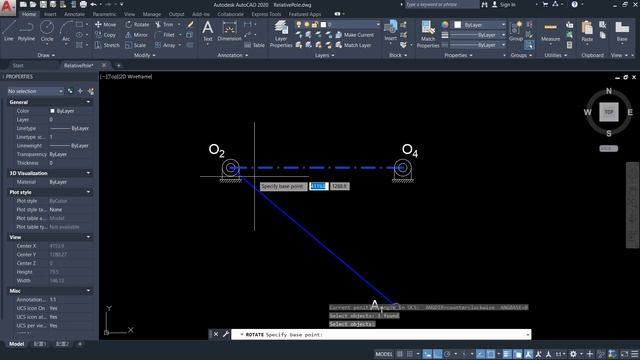640x360 pixels.
Task: Click the MODEL status bar button
Action: [384, 354]
